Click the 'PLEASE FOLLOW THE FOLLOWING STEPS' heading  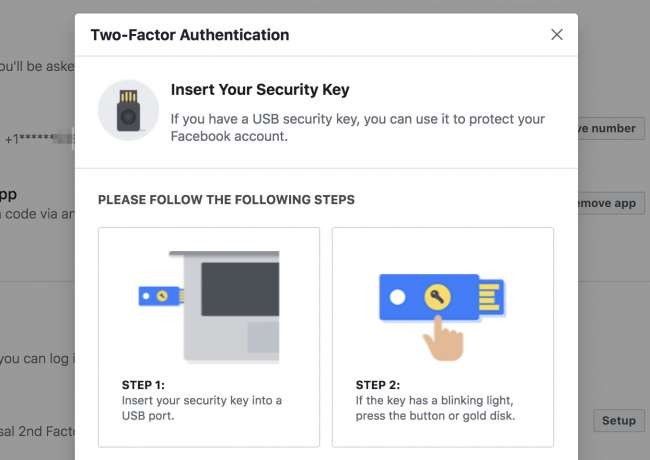point(226,200)
